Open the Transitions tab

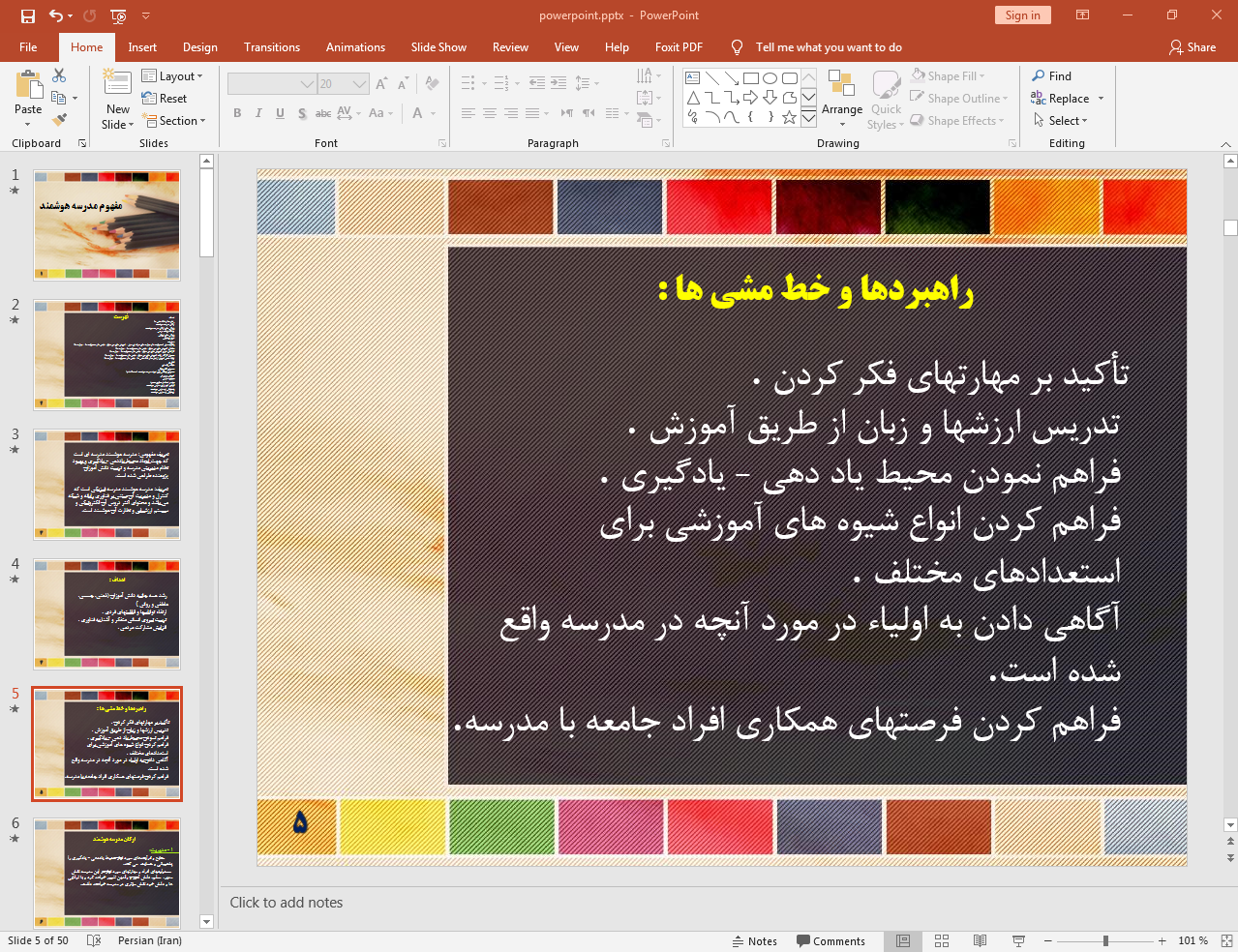point(272,47)
